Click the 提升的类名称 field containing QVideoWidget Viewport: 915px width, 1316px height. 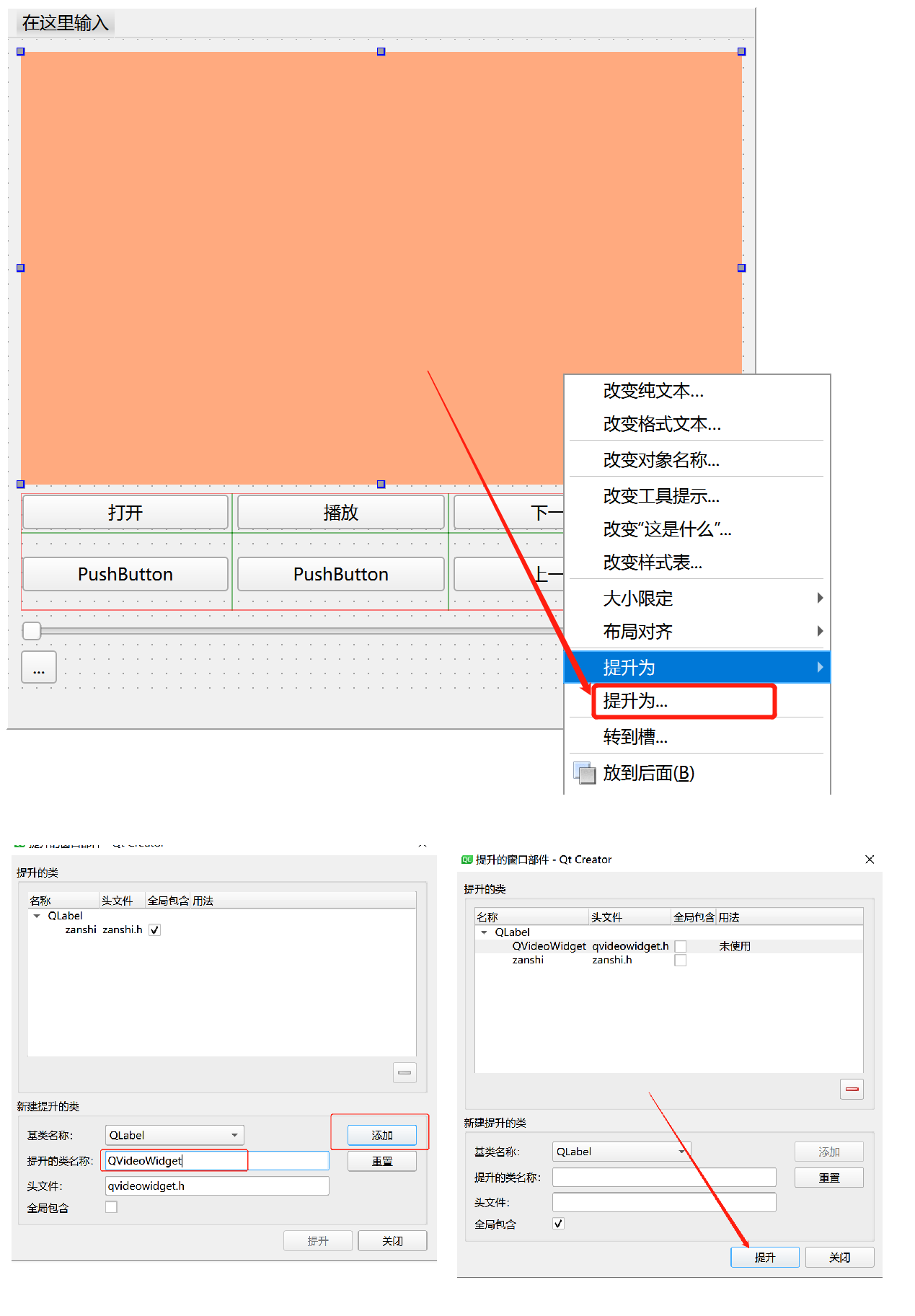[217, 1160]
